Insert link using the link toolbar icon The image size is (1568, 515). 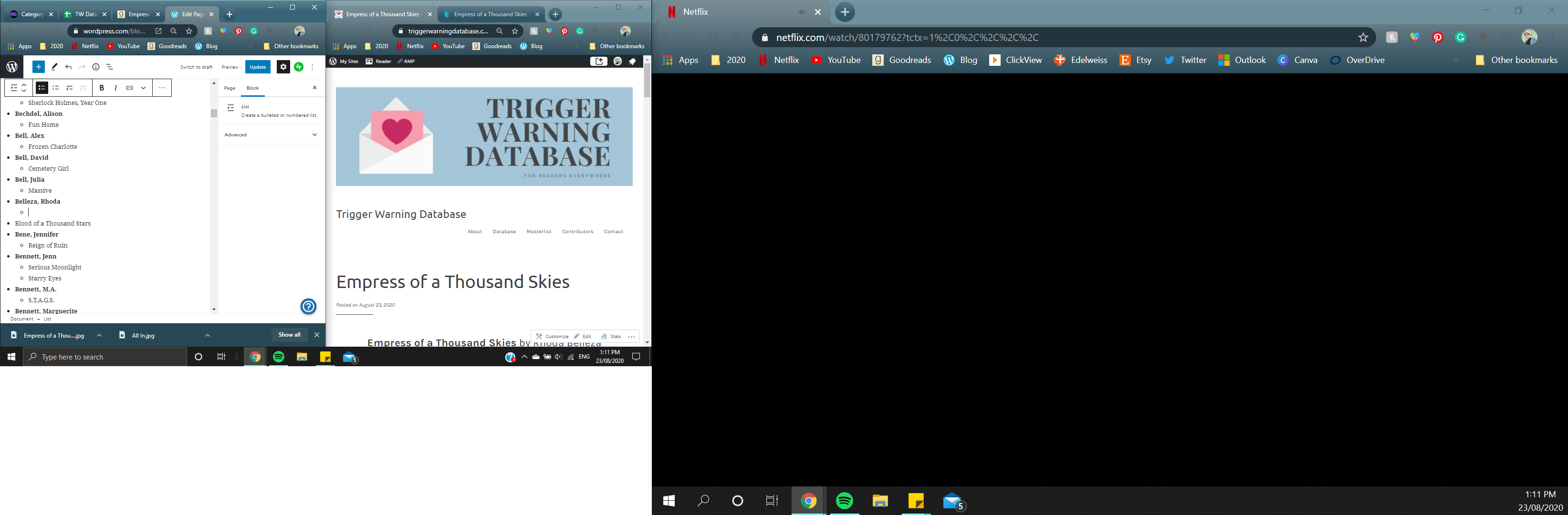pyautogui.click(x=130, y=88)
